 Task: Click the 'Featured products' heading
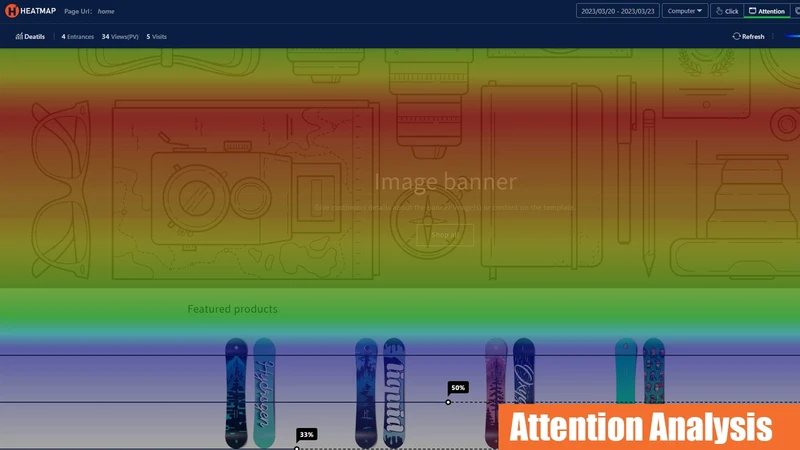point(232,309)
